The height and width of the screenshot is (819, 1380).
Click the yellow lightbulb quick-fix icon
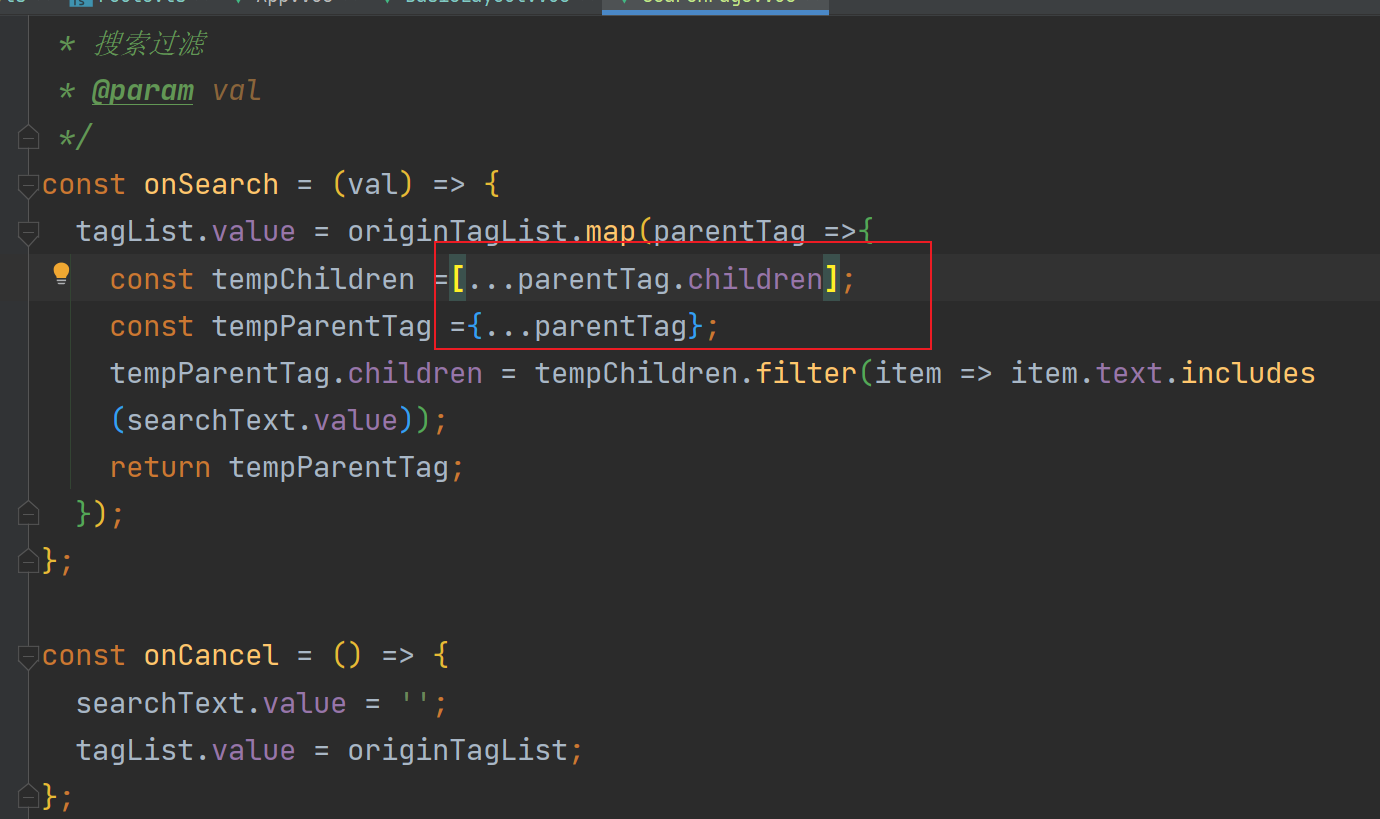[x=61, y=273]
